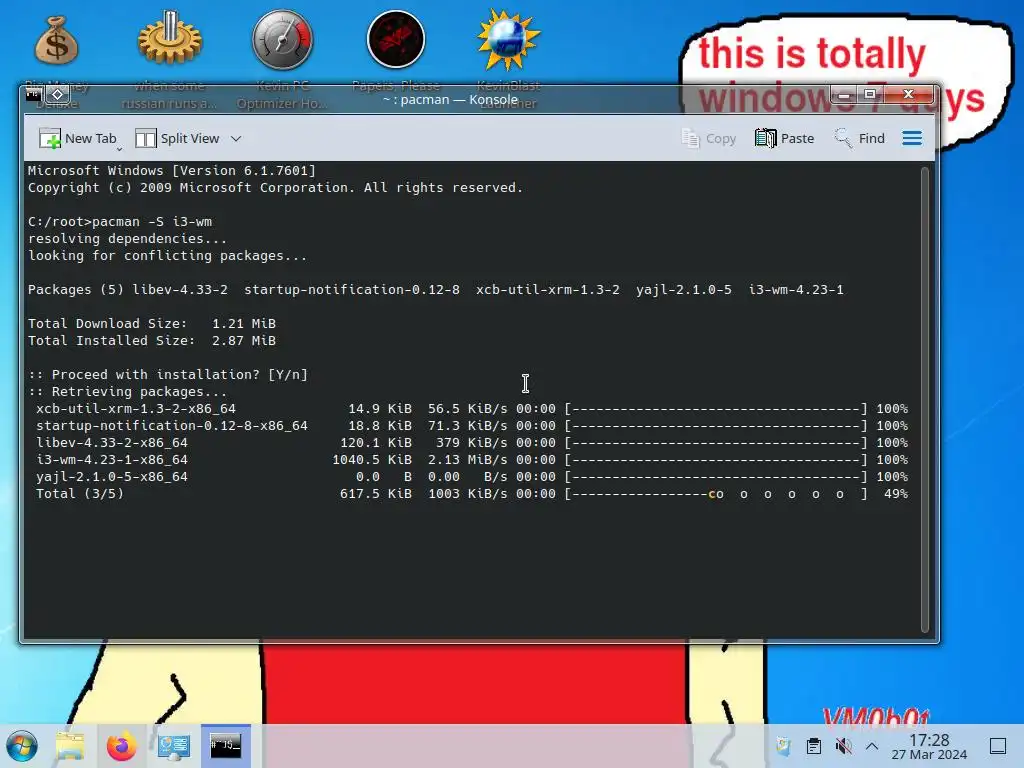Click the Konsole terminal scrollbar
The width and height of the screenshot is (1024, 768).
tap(925, 400)
